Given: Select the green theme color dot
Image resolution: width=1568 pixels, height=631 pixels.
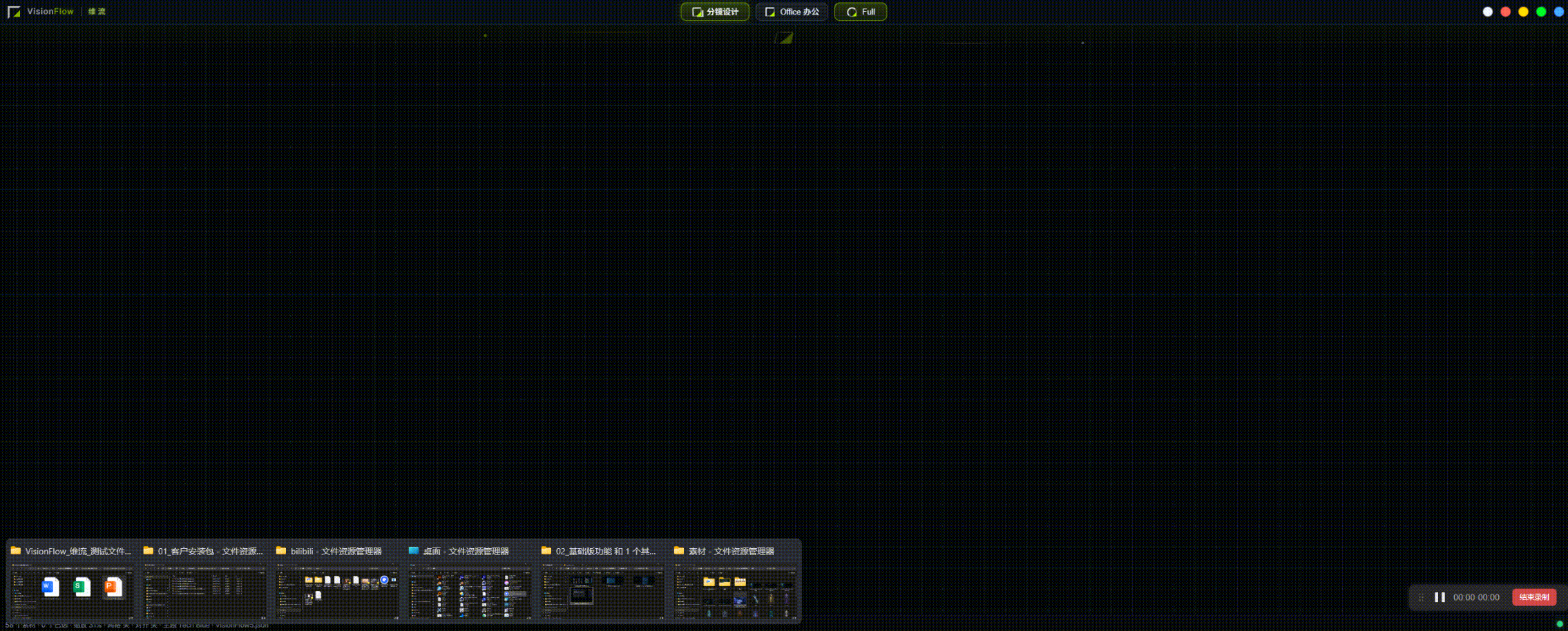Looking at the screenshot, I should click(1541, 12).
